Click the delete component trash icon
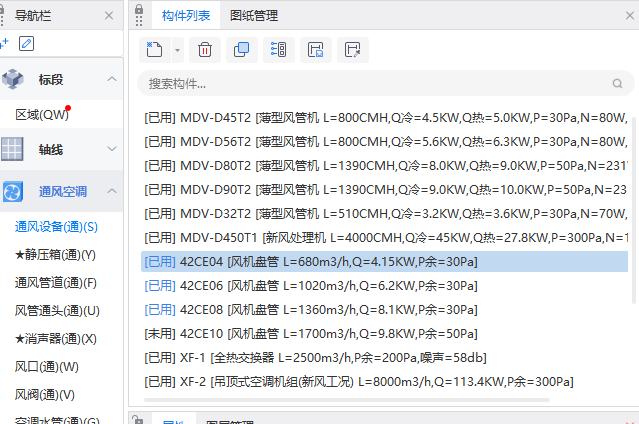The width and height of the screenshot is (639, 424). pos(205,50)
